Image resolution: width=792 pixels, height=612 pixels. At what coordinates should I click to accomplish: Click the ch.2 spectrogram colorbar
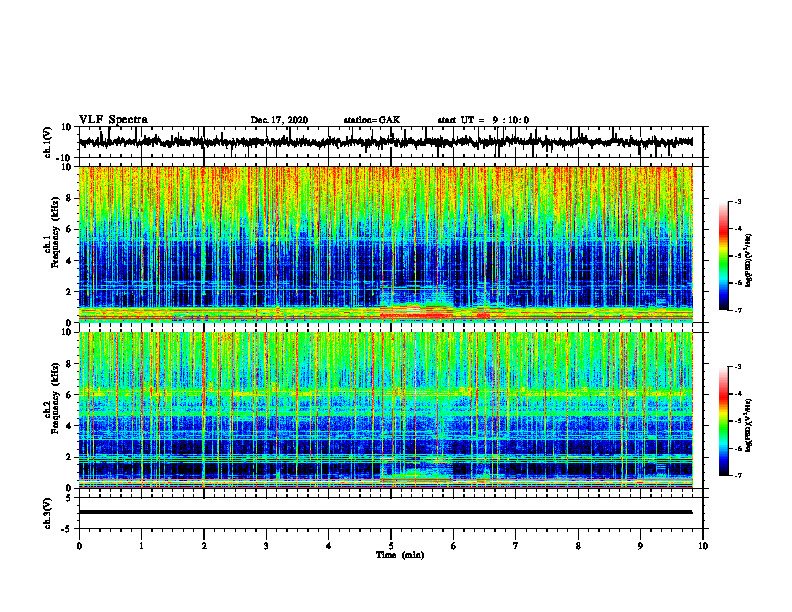[723, 421]
